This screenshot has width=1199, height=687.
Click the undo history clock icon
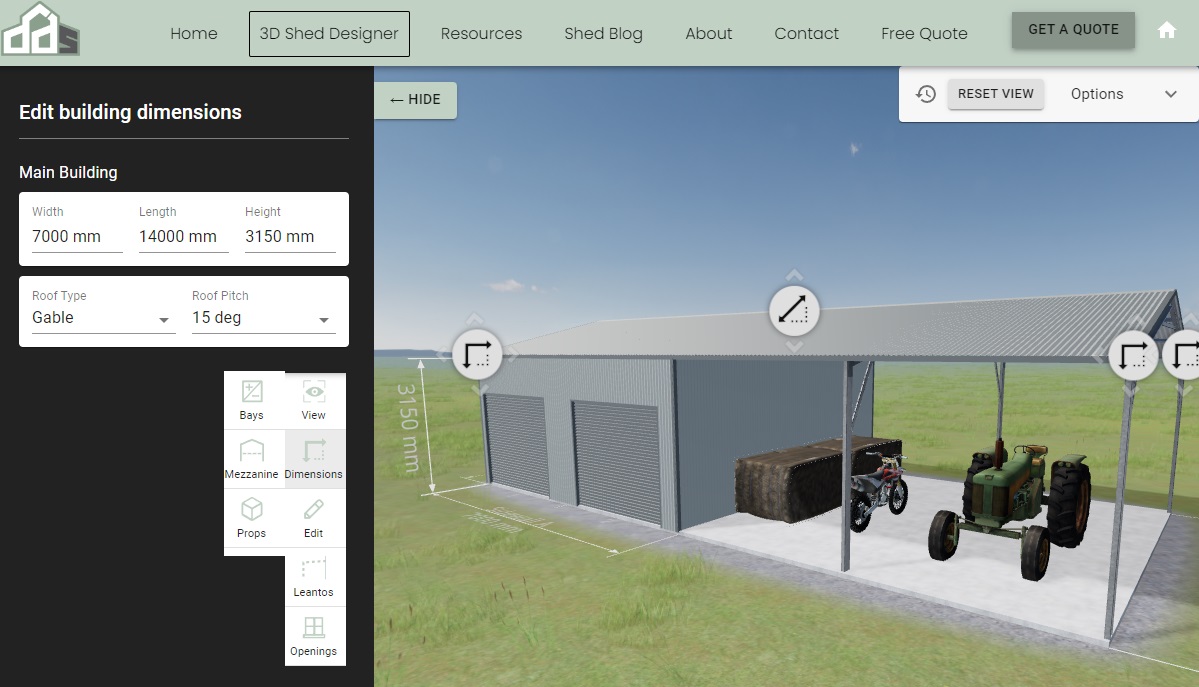[925, 94]
